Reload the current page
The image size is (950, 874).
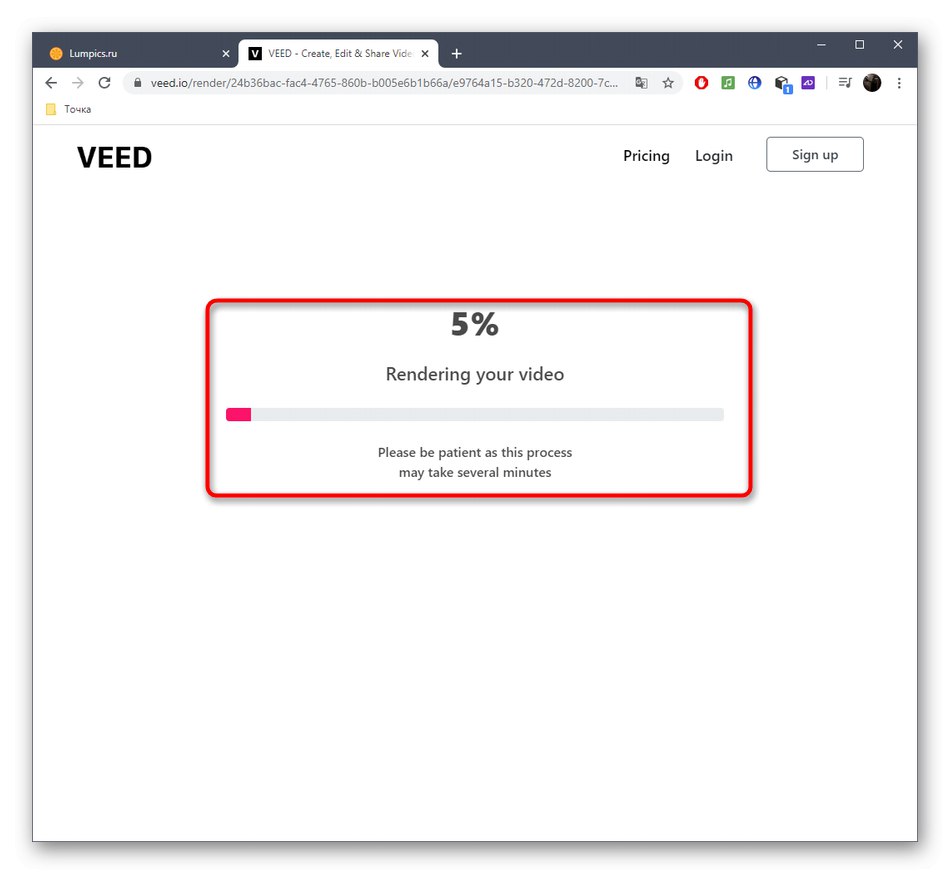[x=104, y=83]
